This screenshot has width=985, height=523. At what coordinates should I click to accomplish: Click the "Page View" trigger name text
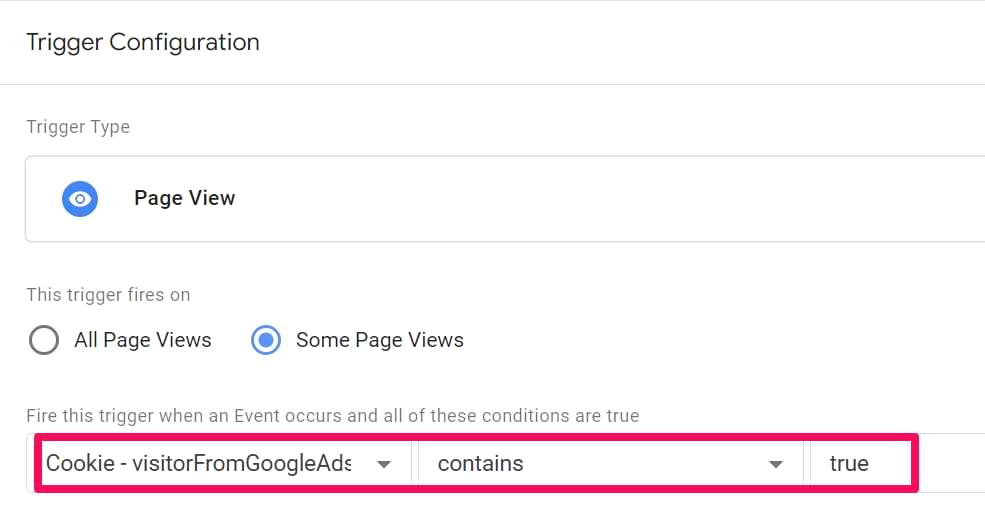[x=185, y=198]
